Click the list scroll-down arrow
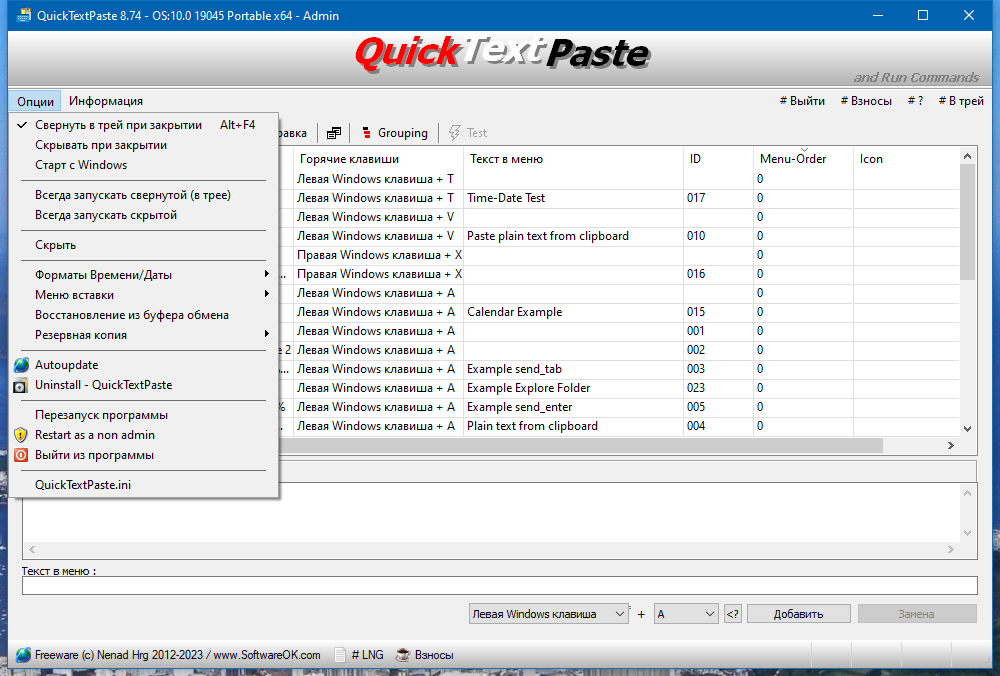Screen dimensions: 1000x676 point(967,429)
